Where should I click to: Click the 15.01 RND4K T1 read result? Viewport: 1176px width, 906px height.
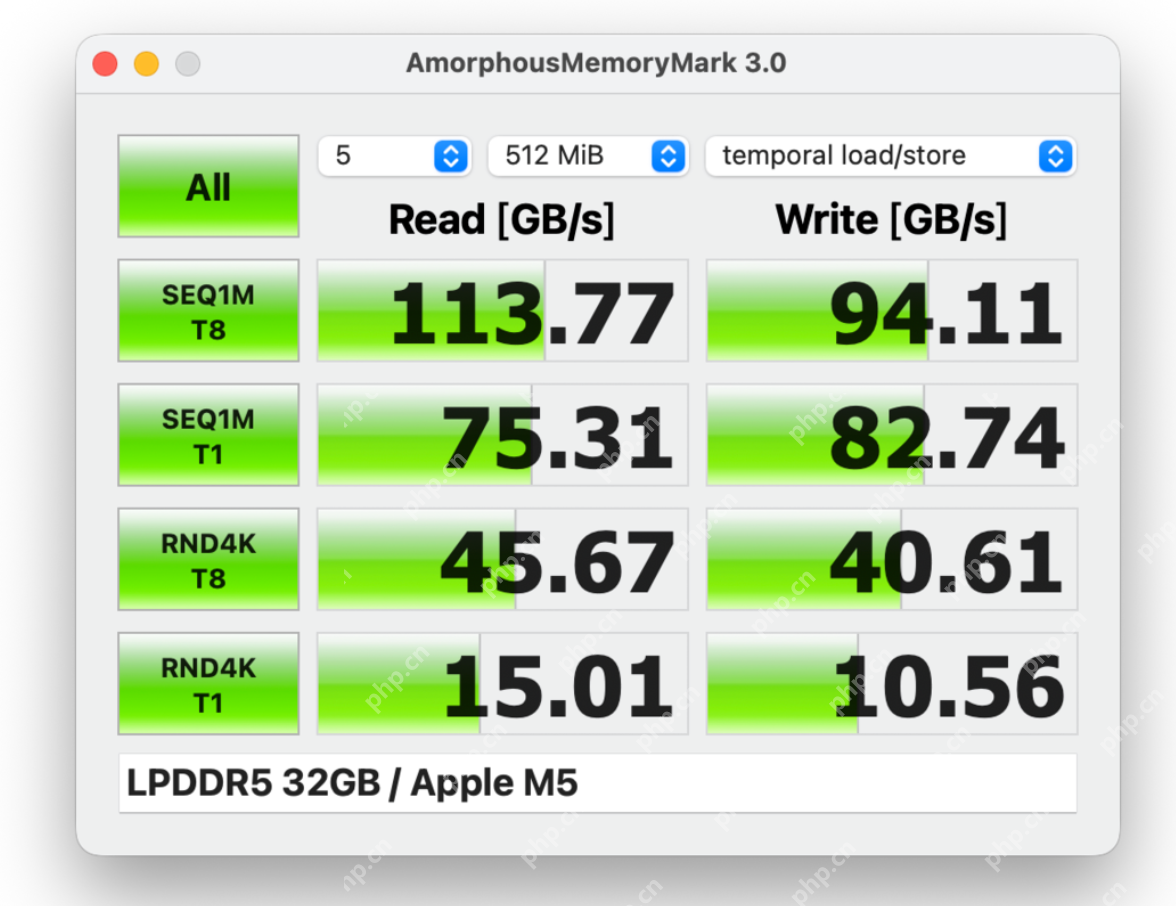[x=502, y=684]
